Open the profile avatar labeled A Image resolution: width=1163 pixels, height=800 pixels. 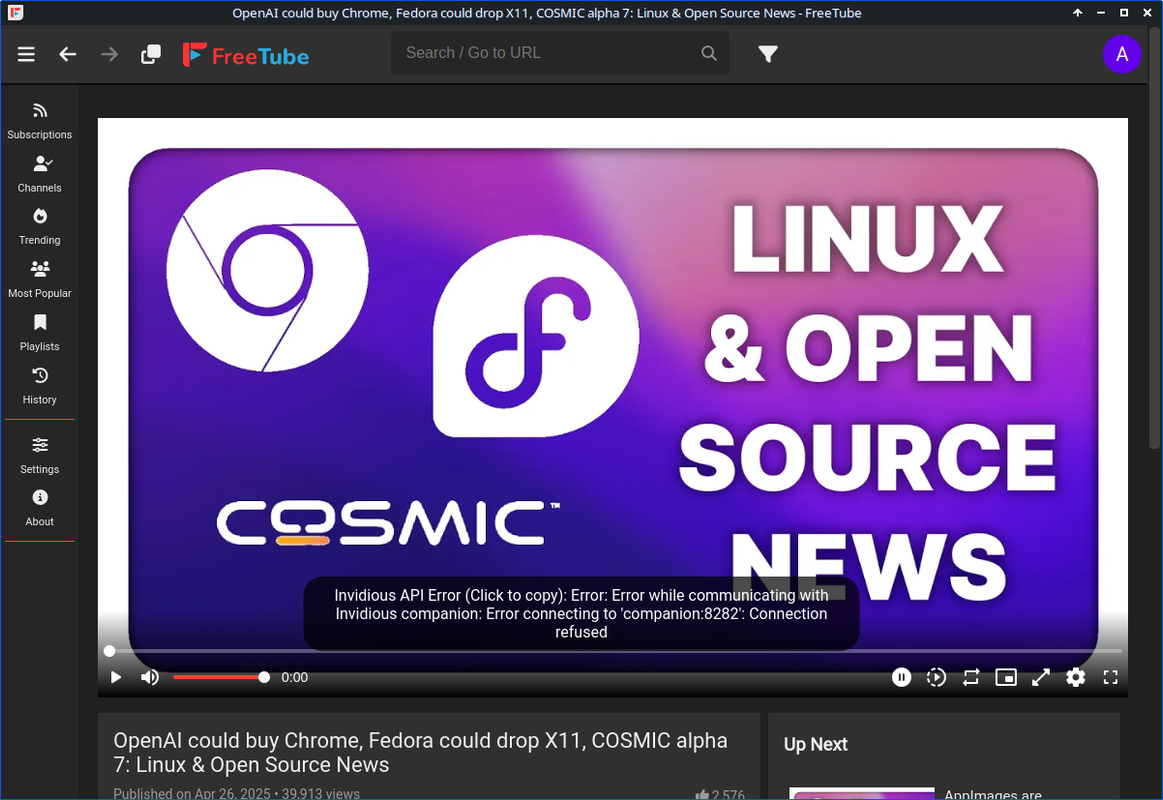tap(1121, 54)
